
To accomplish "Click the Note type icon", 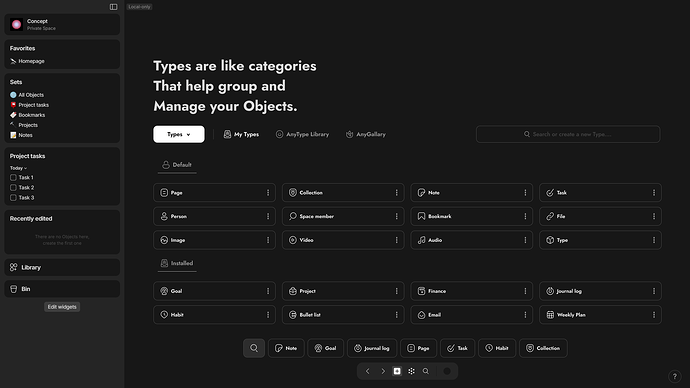I will tap(422, 193).
